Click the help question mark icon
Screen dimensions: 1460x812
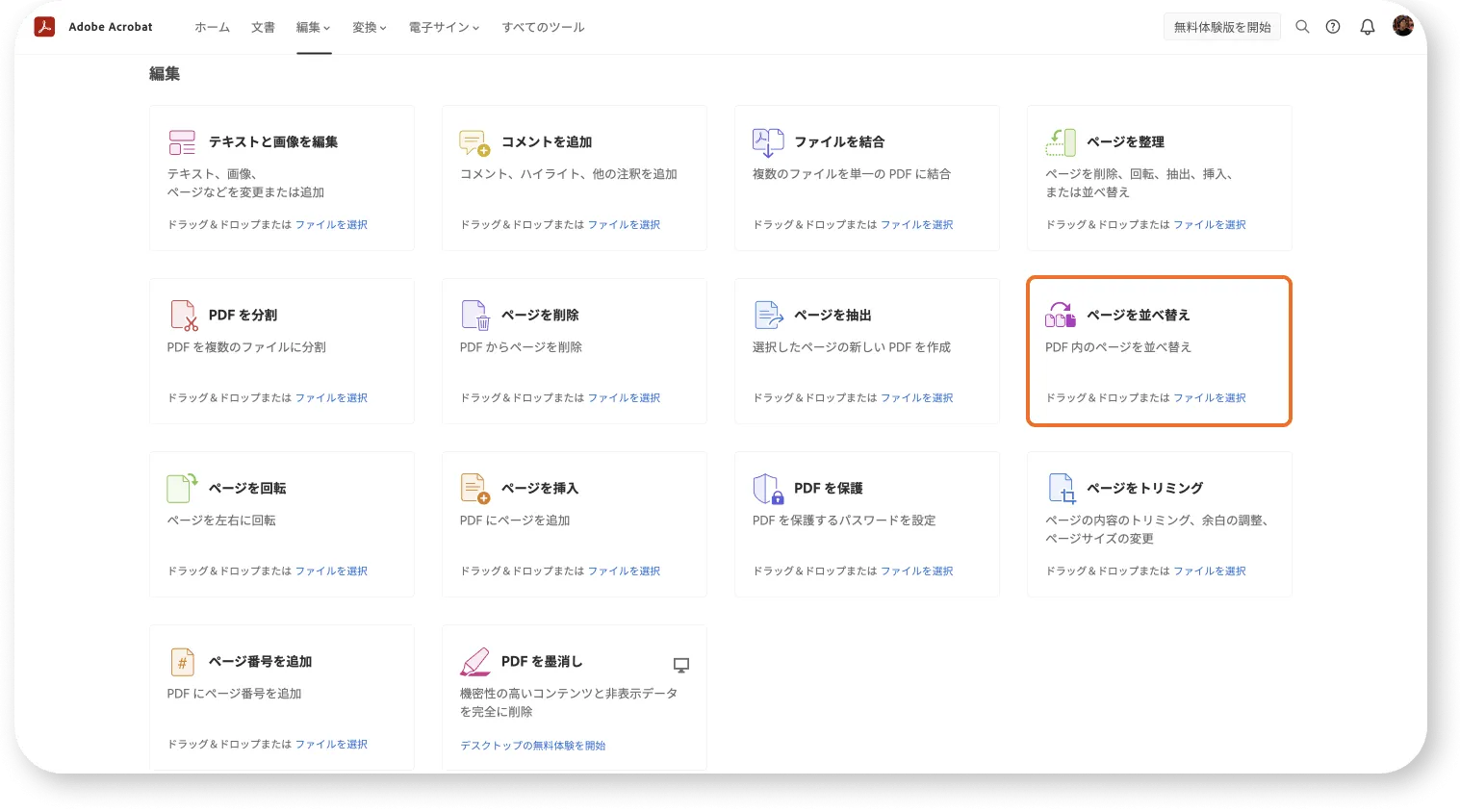click(1333, 27)
